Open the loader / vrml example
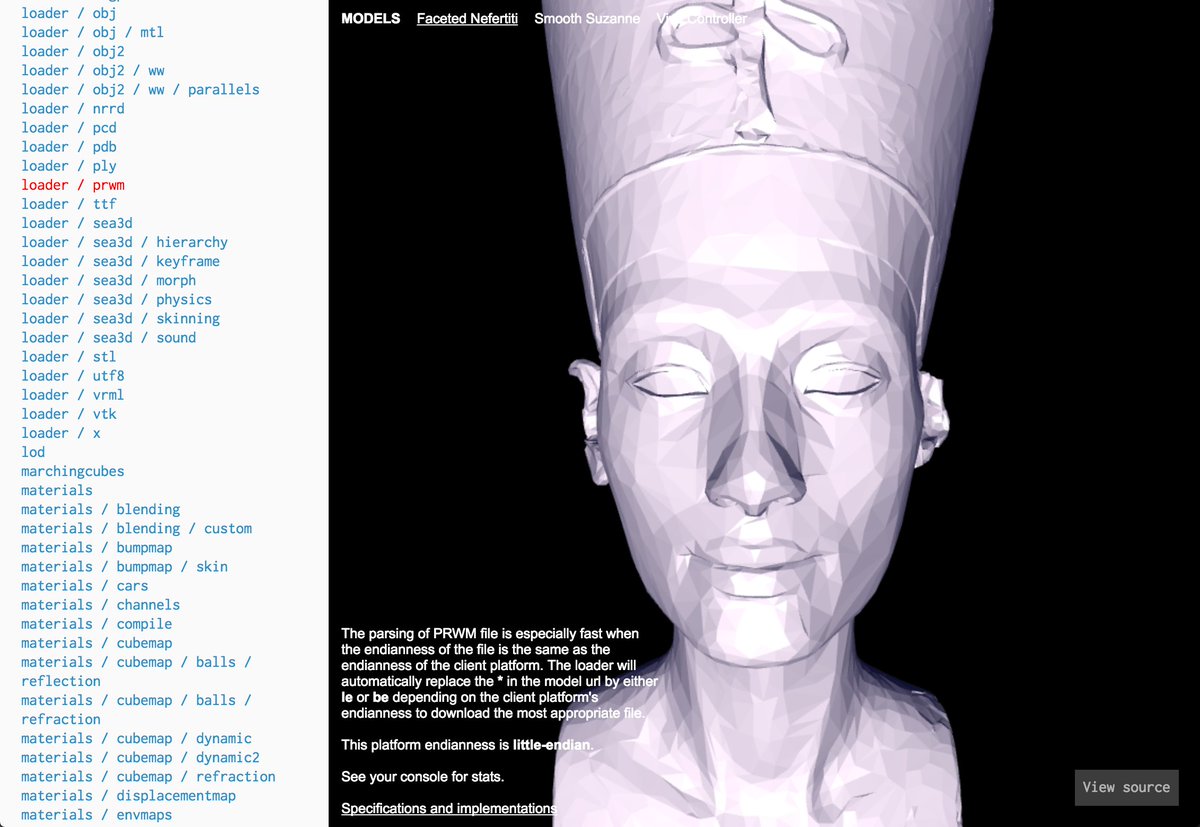1200x827 pixels. pyautogui.click(x=73, y=394)
